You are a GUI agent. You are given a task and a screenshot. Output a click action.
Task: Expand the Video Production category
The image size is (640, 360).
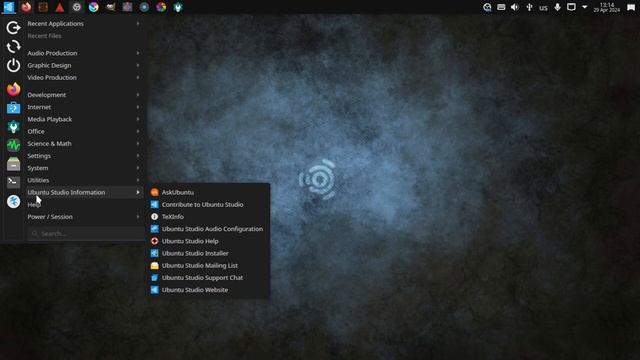(83, 78)
